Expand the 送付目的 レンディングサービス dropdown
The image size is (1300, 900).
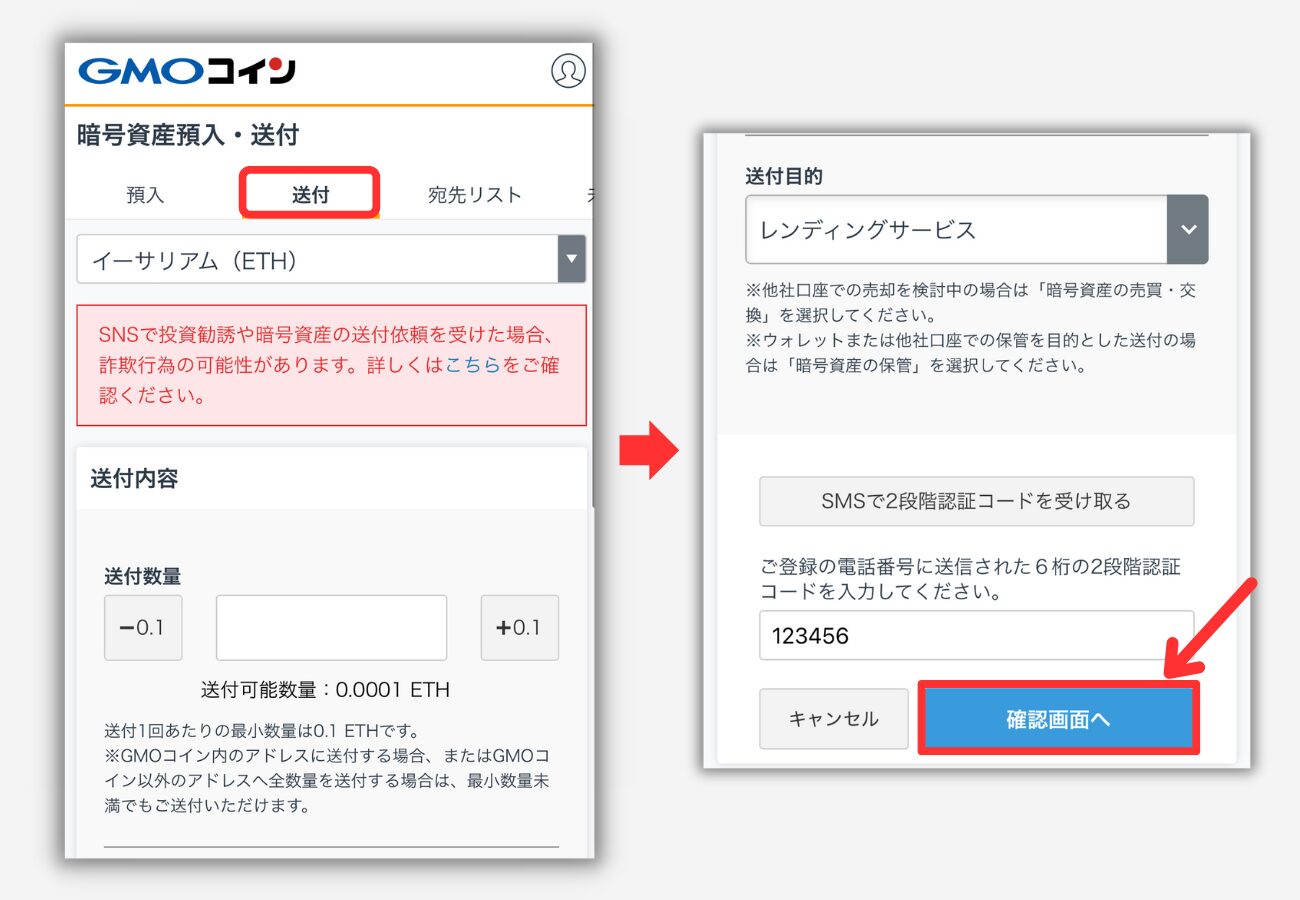[x=976, y=229]
